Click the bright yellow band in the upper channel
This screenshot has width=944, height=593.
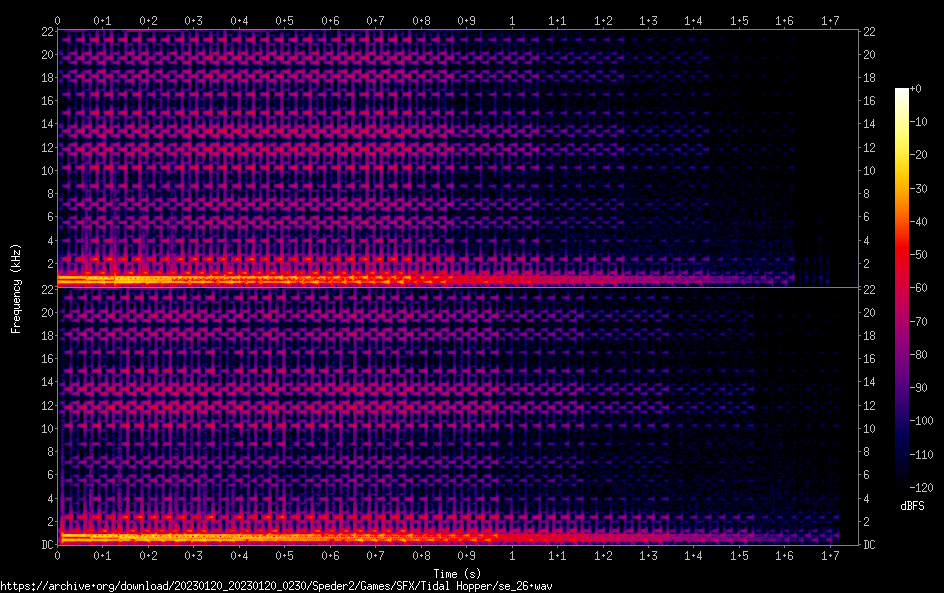200,280
